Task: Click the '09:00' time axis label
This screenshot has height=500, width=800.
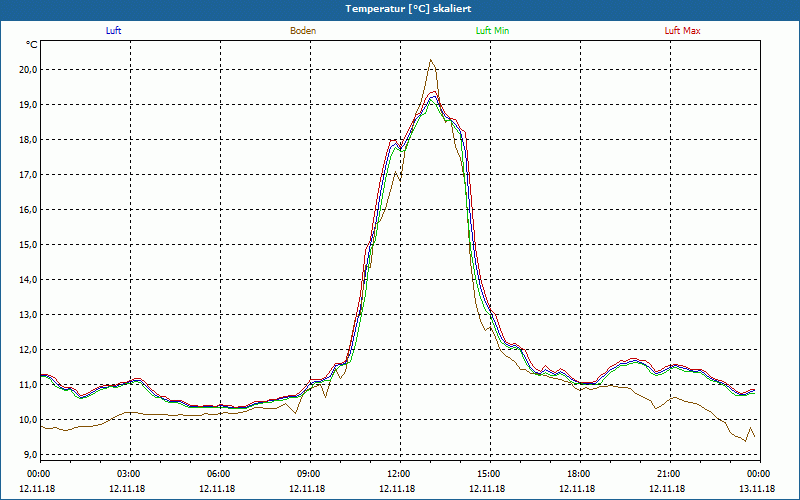Action: (310, 474)
